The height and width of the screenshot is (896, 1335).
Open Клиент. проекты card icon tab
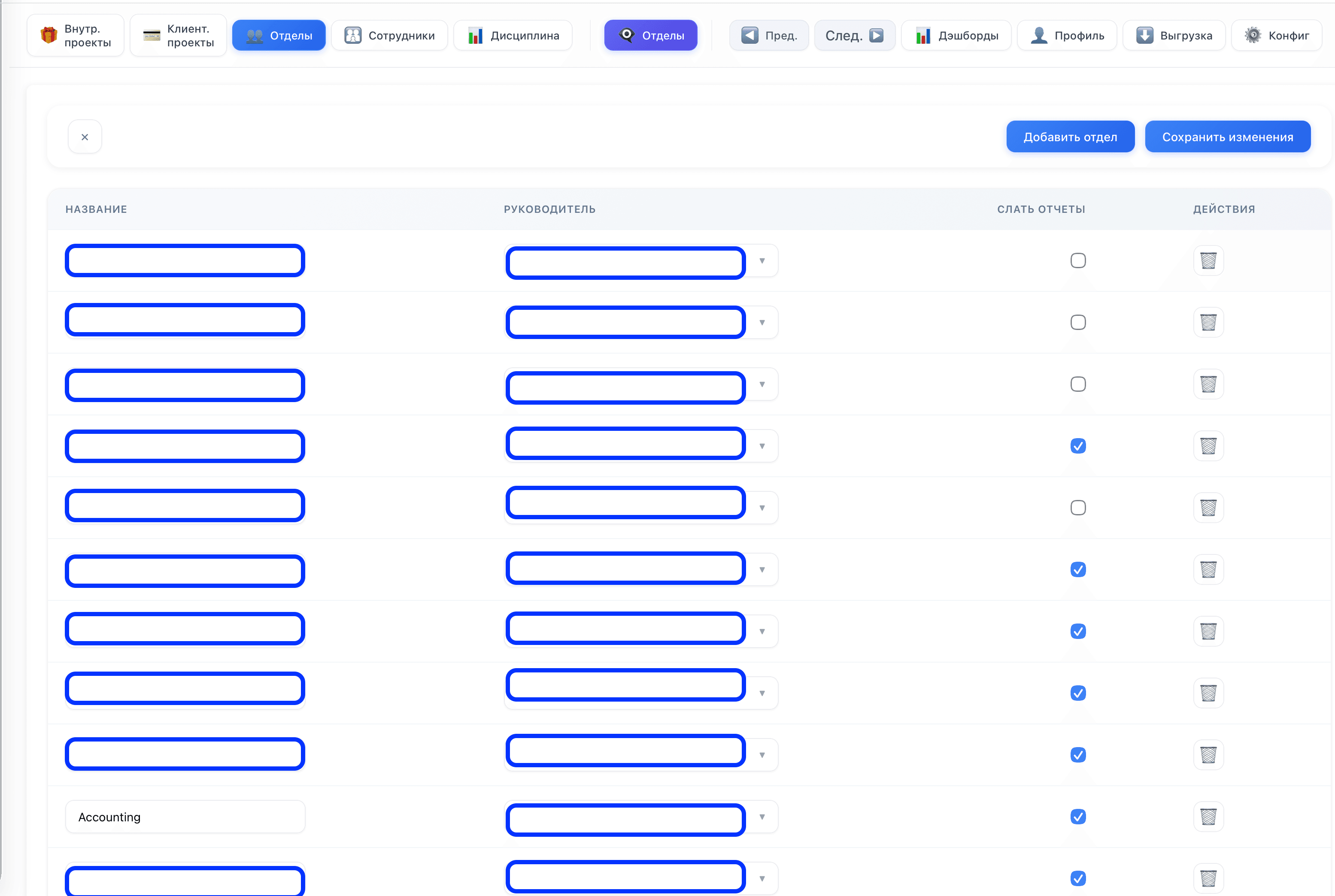point(178,36)
